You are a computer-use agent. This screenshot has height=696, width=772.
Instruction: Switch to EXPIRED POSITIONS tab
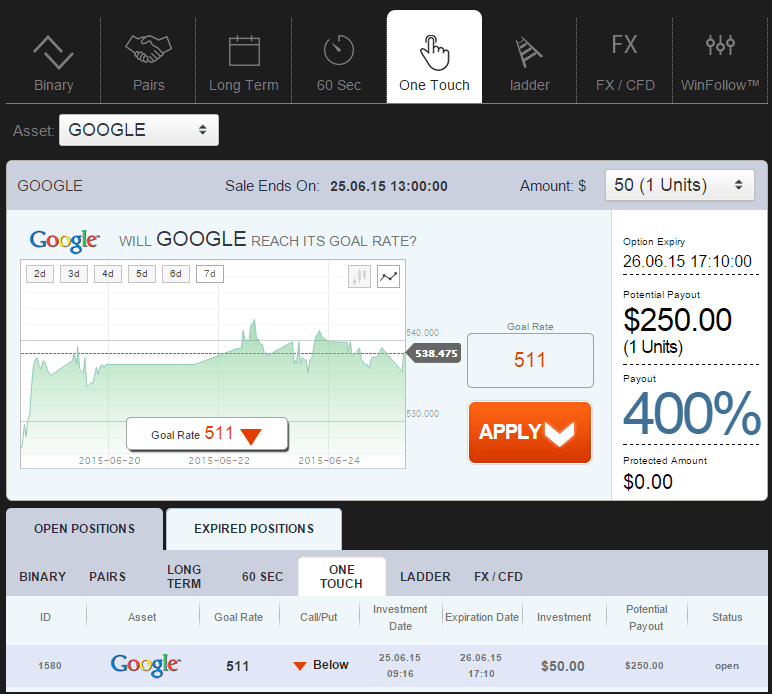[254, 529]
